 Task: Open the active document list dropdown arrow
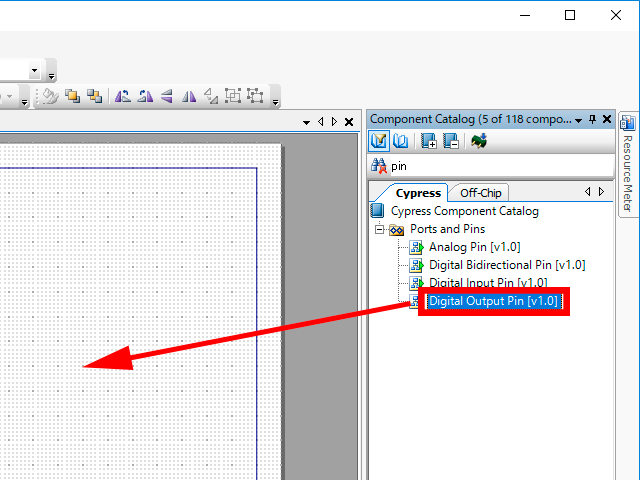tap(307, 122)
